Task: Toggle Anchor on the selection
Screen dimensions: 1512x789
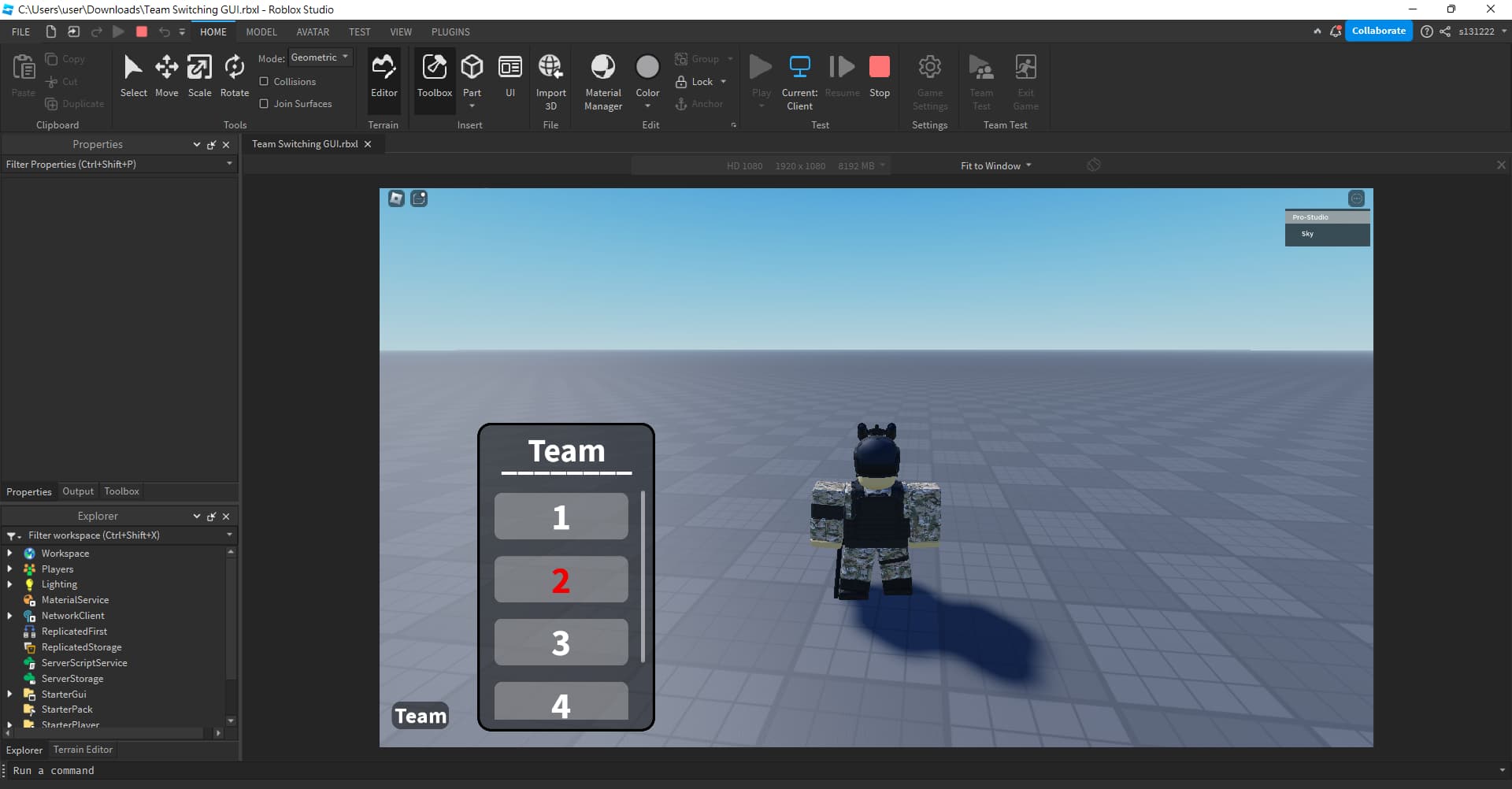Action: click(699, 103)
